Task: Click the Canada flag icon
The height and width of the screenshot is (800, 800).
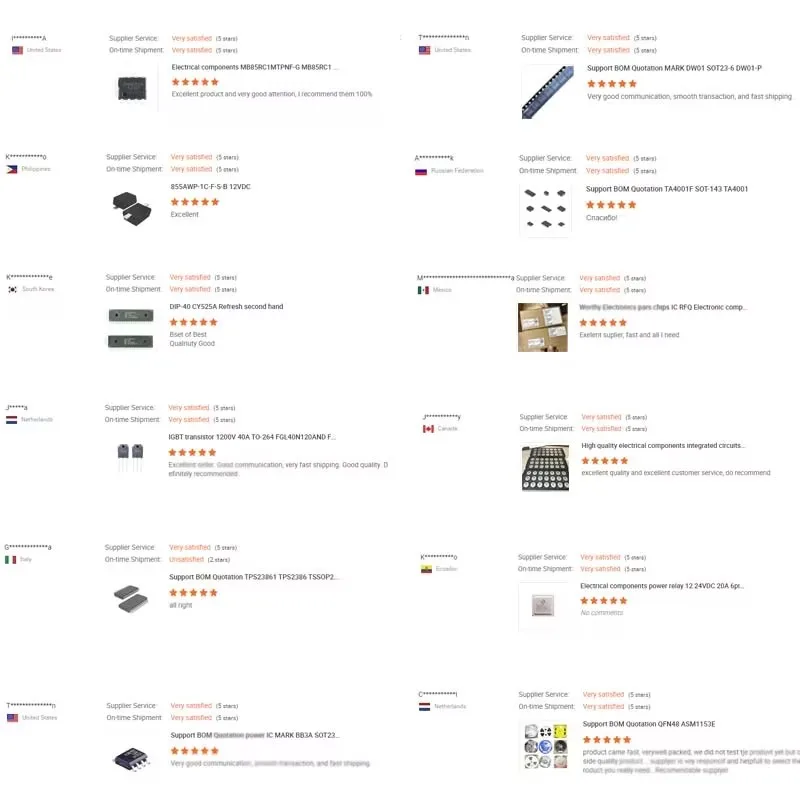Action: [428, 428]
